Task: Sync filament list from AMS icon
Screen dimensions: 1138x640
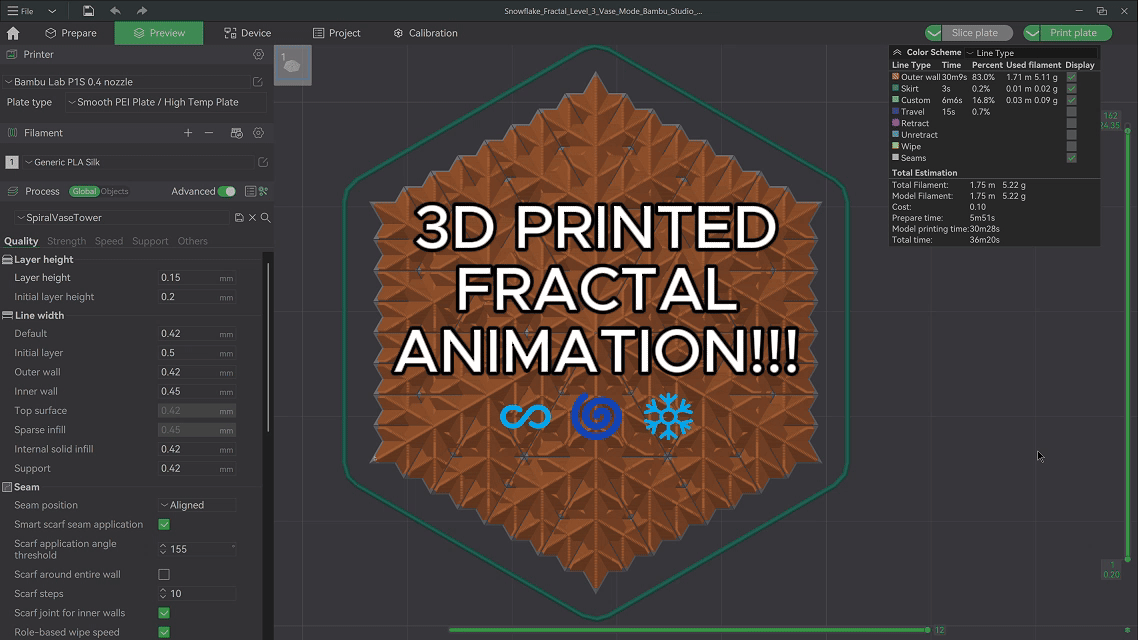Action: click(x=236, y=133)
